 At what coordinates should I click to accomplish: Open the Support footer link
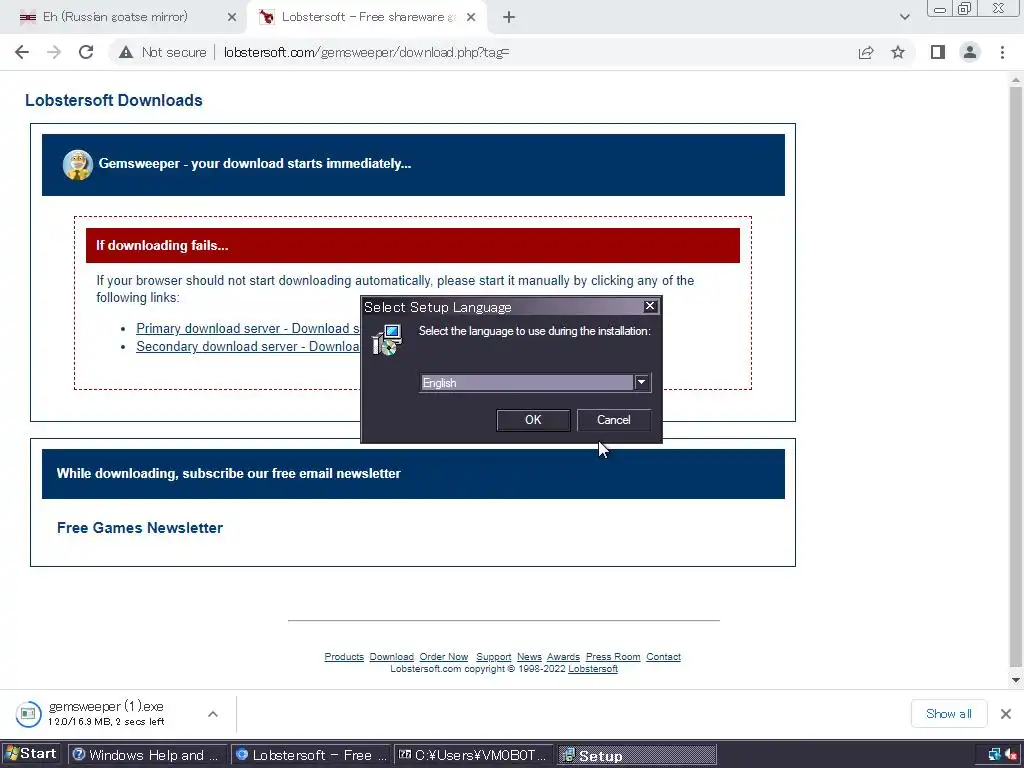(494, 657)
